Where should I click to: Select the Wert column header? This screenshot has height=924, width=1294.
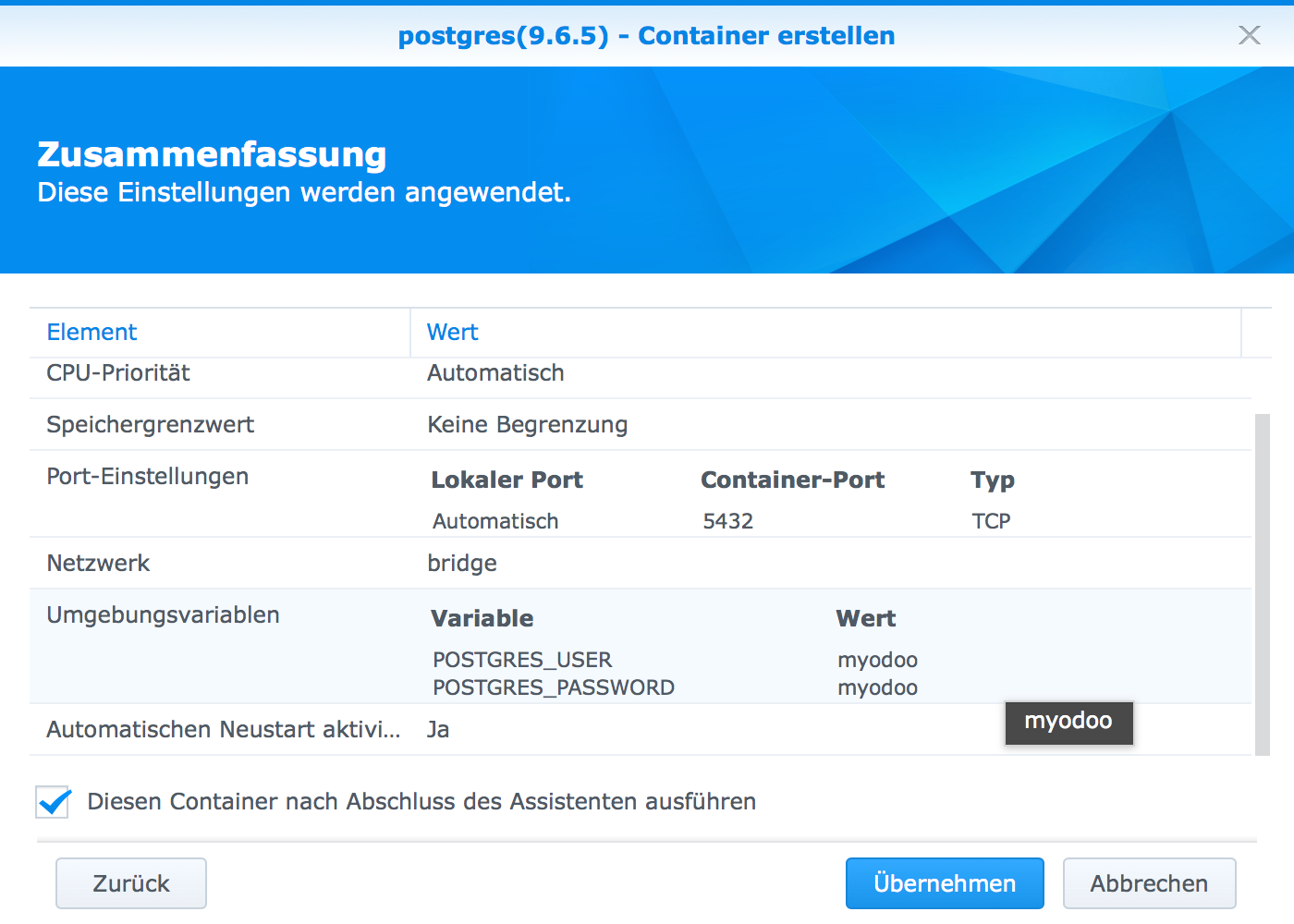pos(452,332)
